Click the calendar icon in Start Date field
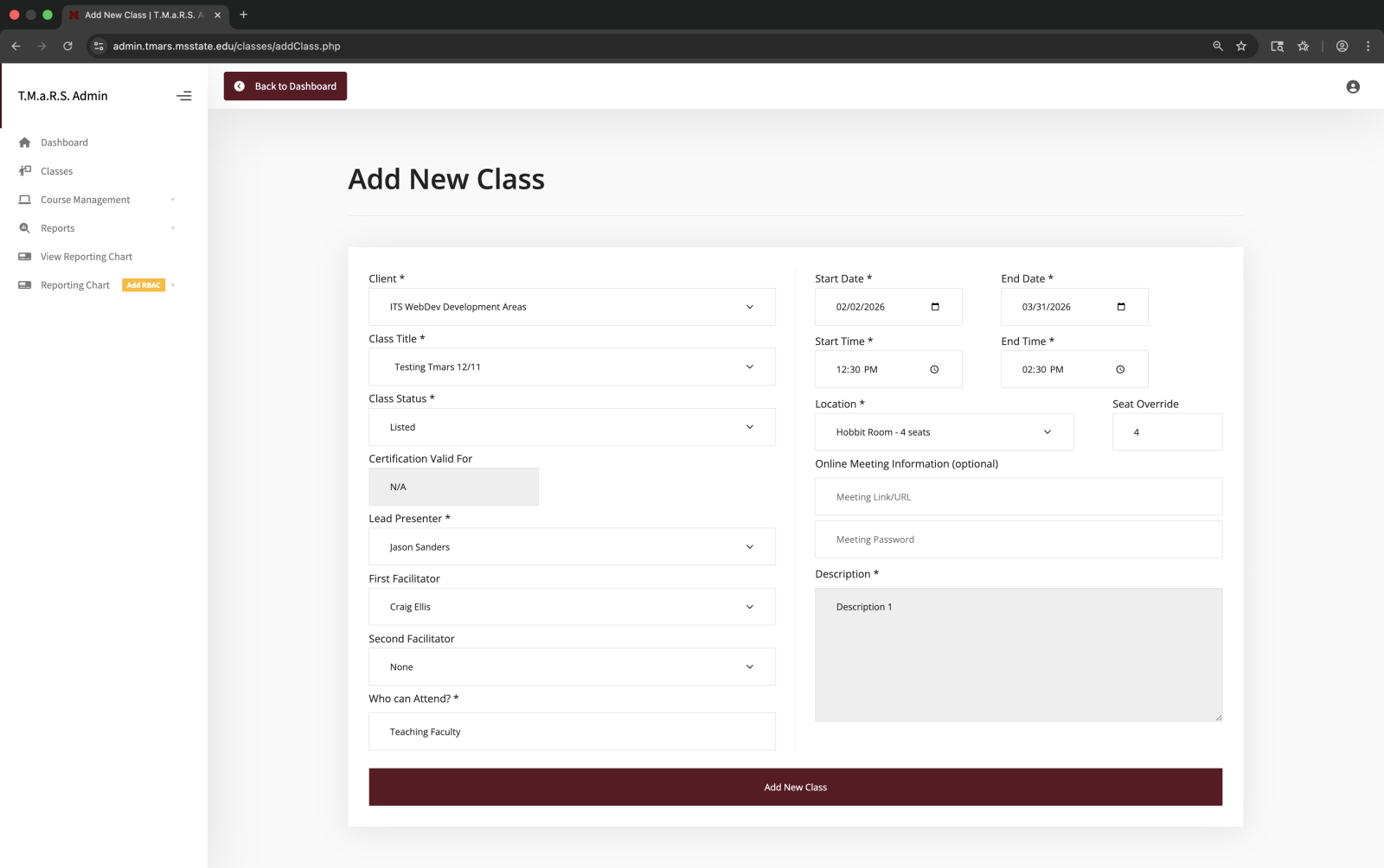The height and width of the screenshot is (868, 1384). coord(935,305)
